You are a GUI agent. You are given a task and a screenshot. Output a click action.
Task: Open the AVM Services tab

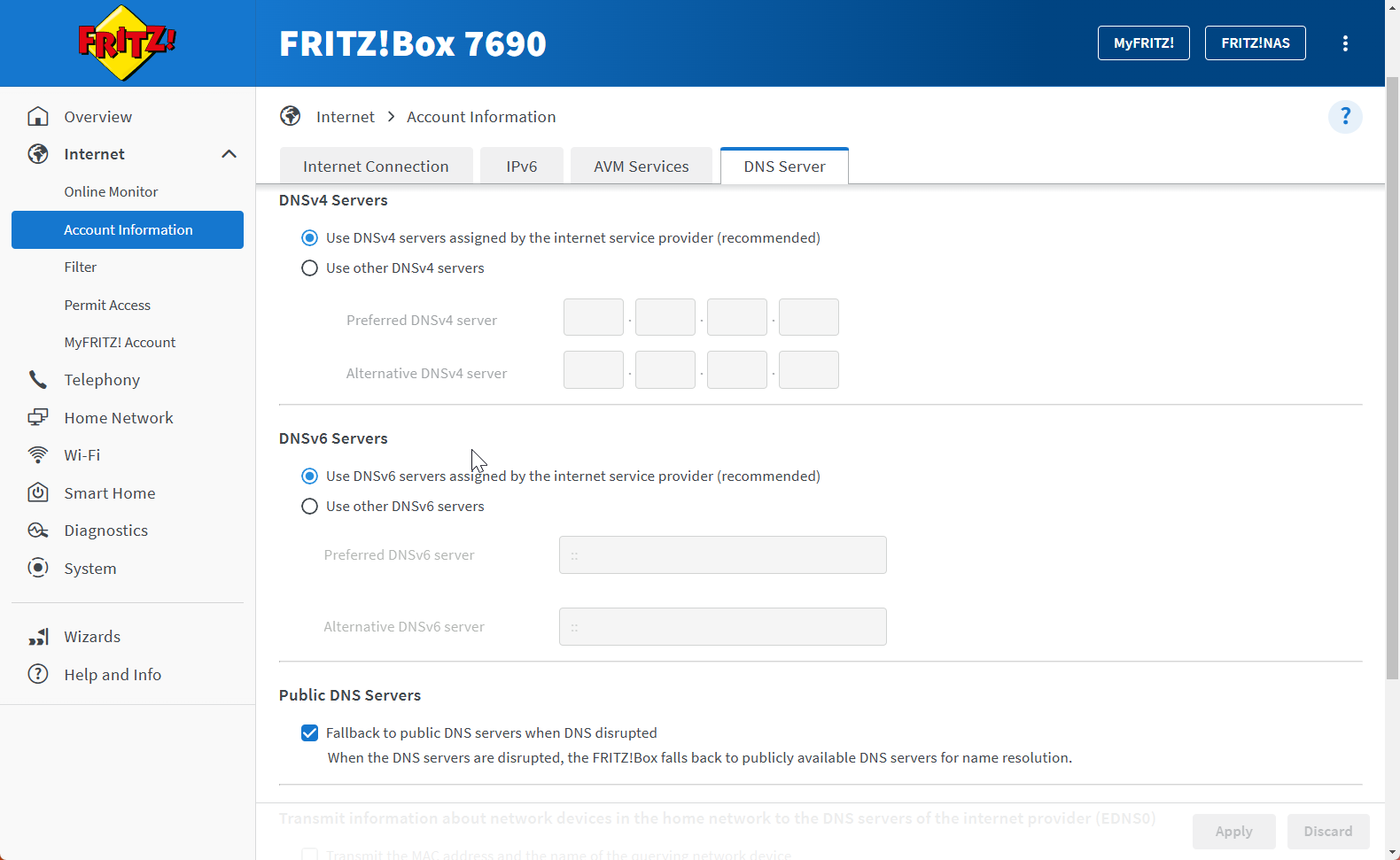coord(641,167)
